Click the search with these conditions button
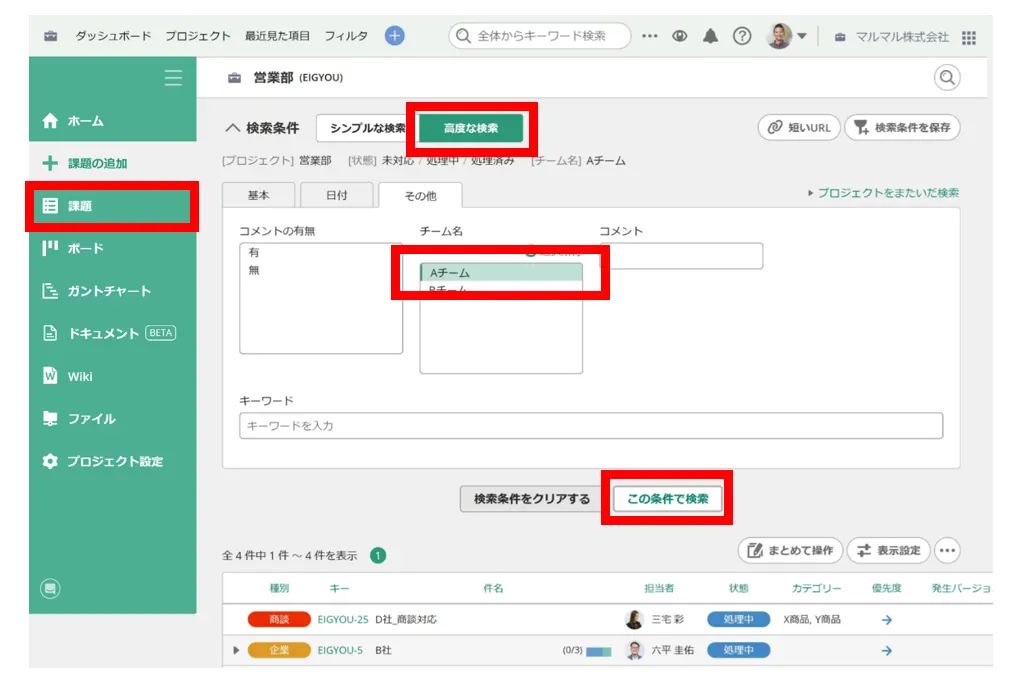Image resolution: width=1020 pixels, height=692 pixels. tap(667, 498)
